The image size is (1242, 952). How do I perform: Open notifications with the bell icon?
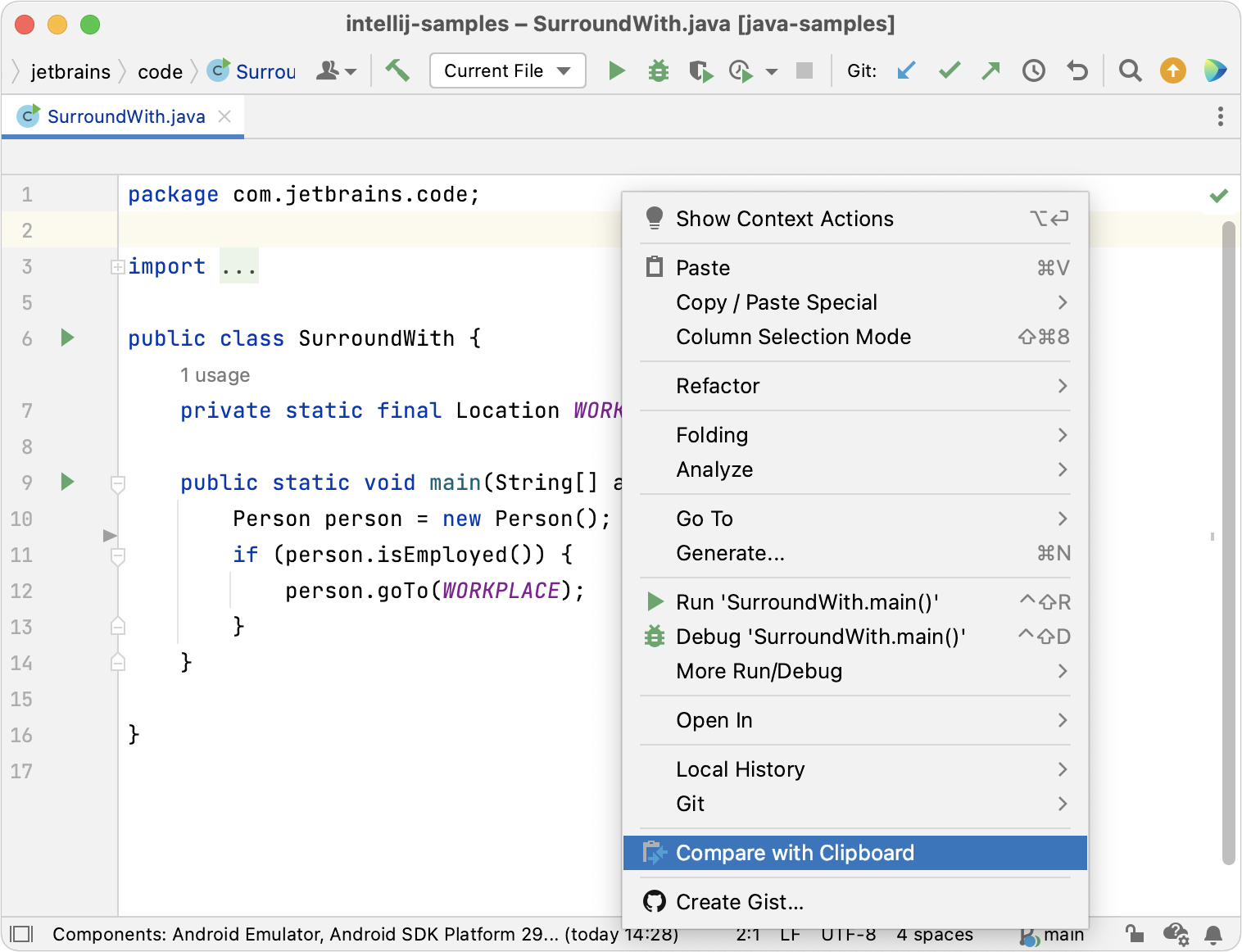pos(1214,934)
